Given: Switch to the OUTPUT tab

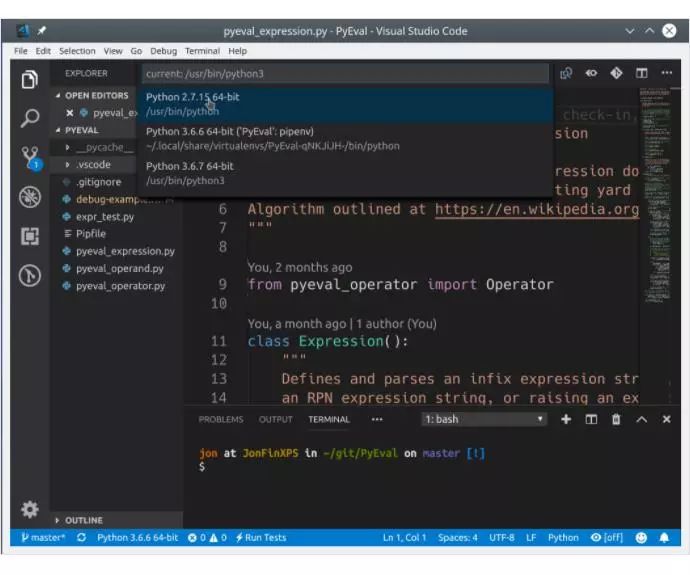Looking at the screenshot, I should (275, 419).
